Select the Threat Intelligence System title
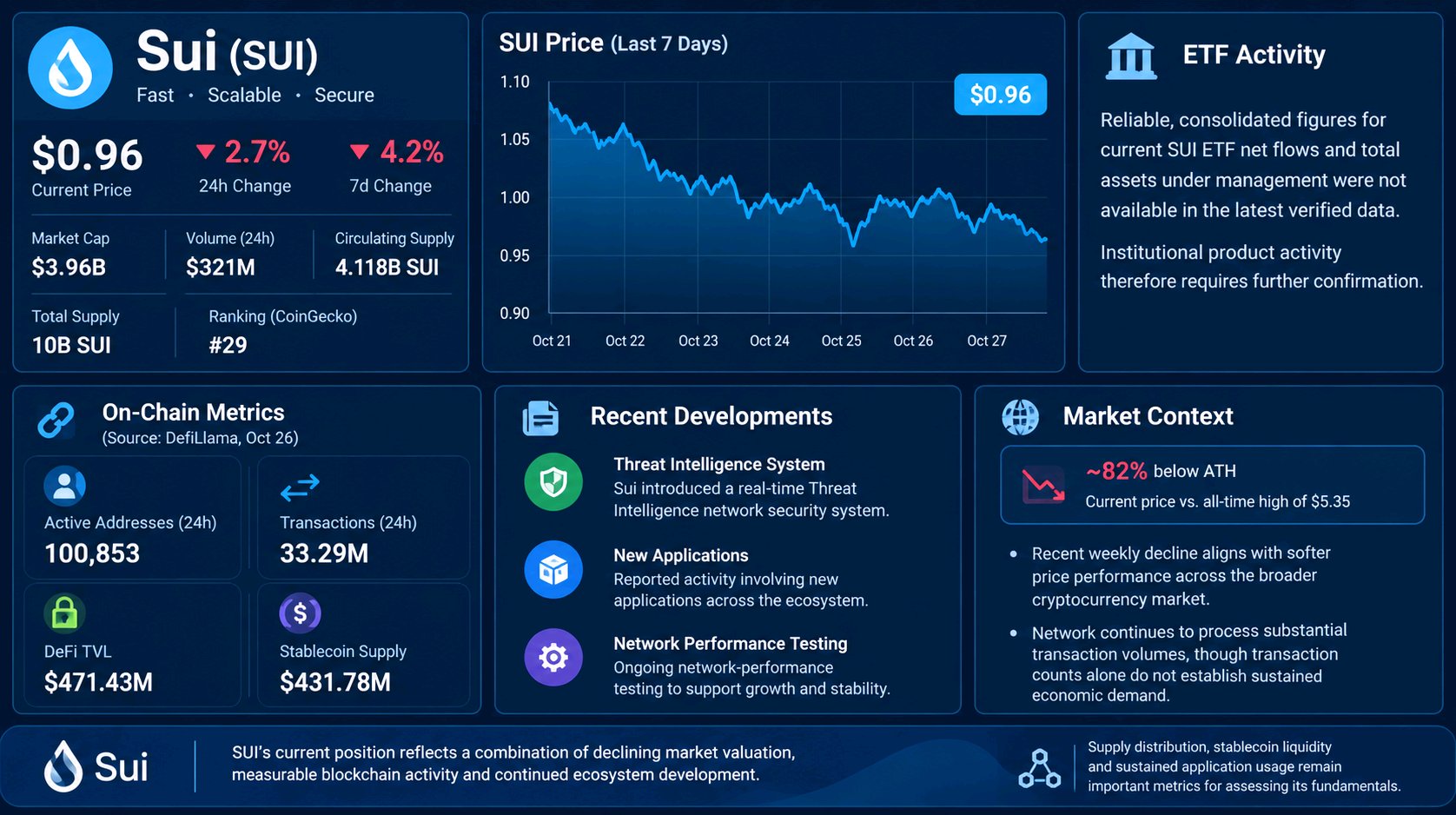This screenshot has height=815, width=1456. [719, 464]
